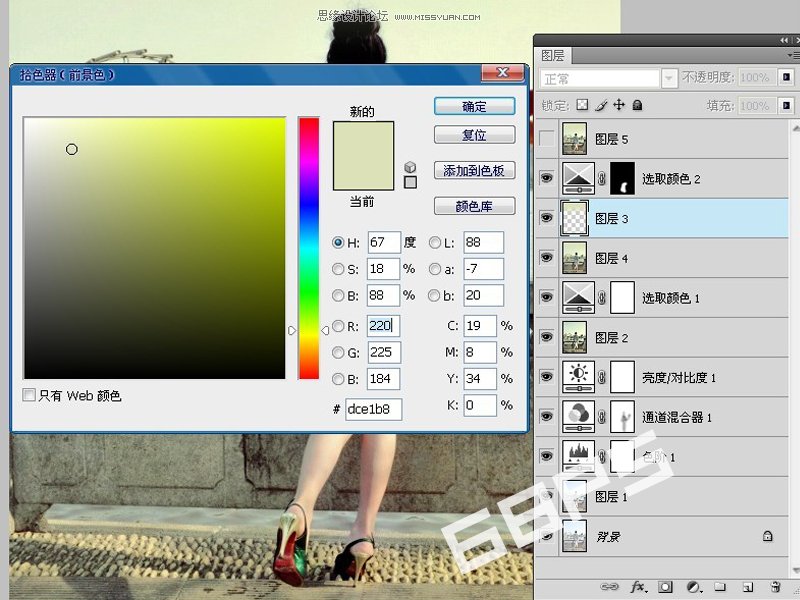Click the web-safe color small swatch
The height and width of the screenshot is (600, 800).
(410, 182)
